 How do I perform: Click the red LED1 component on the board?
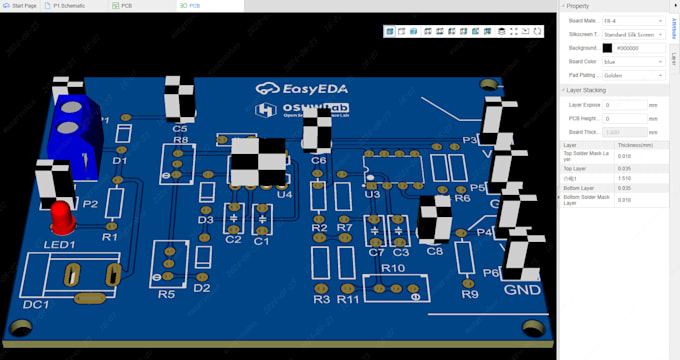click(x=63, y=217)
